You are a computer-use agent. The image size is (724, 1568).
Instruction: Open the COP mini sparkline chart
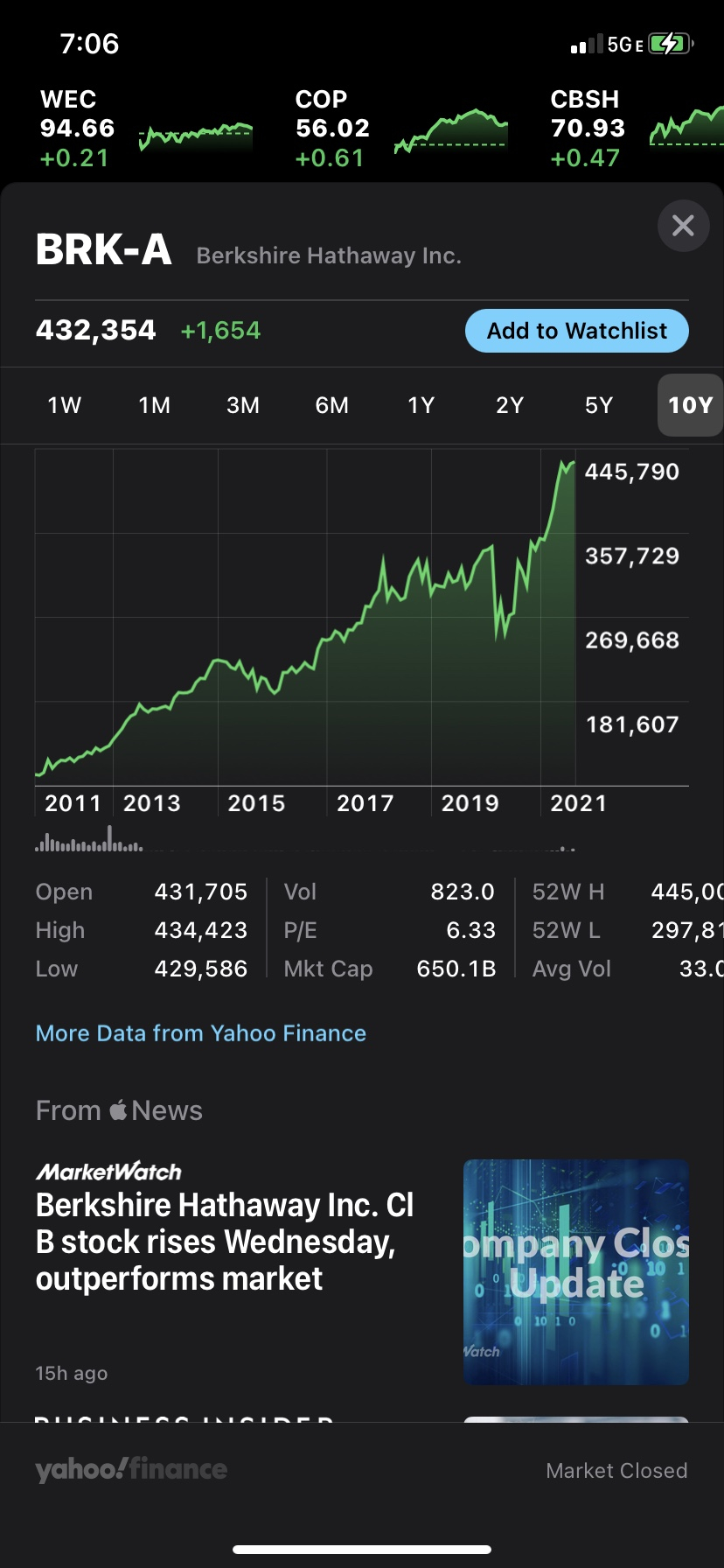pos(451,131)
